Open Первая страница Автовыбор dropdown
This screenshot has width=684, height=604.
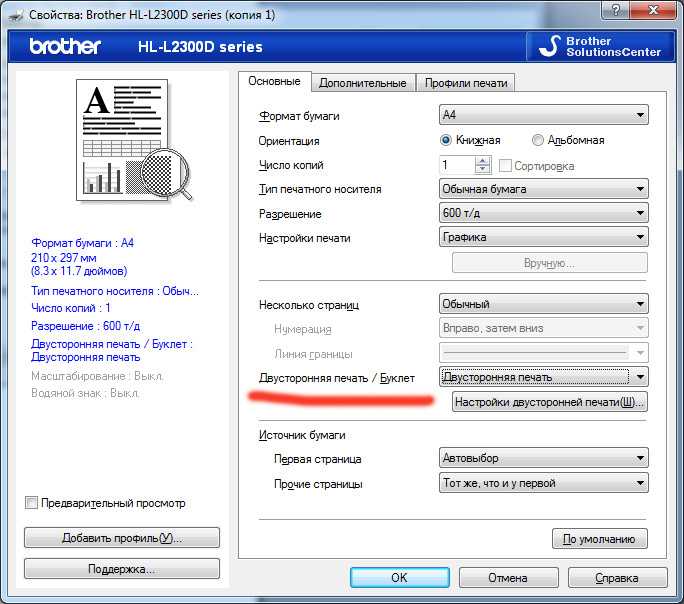[544, 458]
